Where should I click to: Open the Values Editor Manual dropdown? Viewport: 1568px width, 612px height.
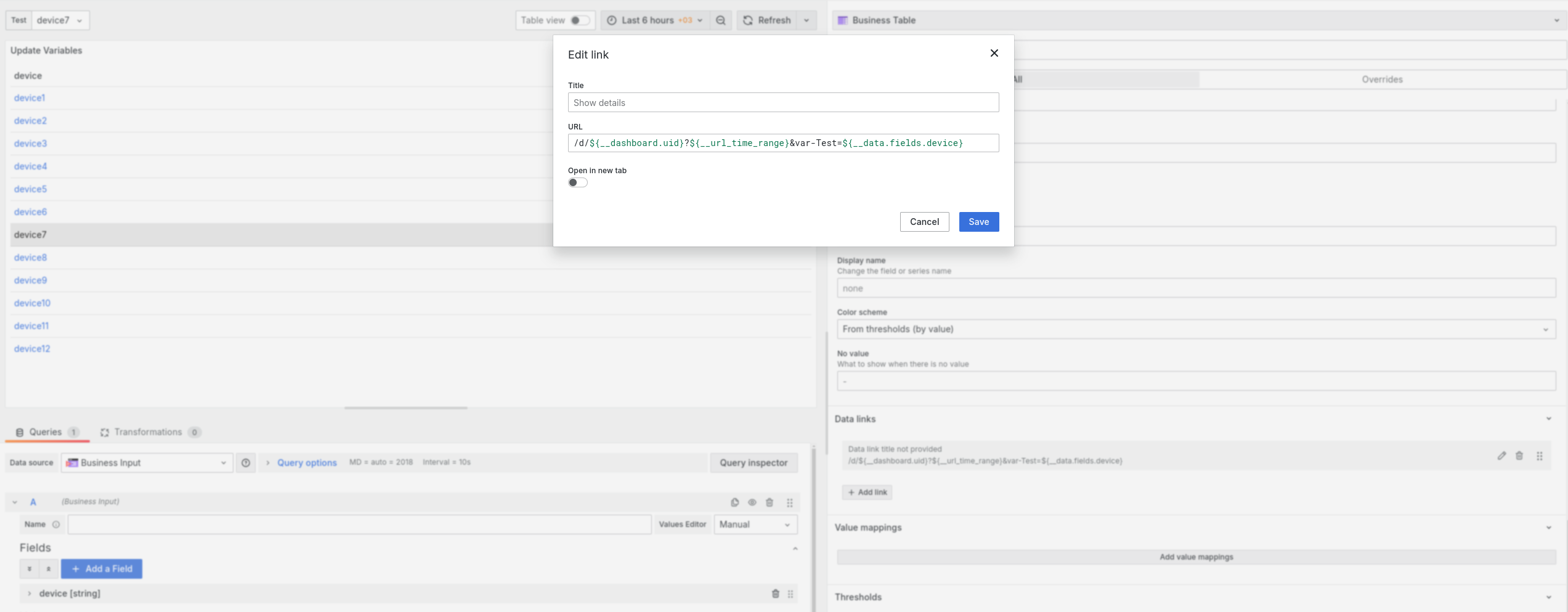click(x=753, y=524)
